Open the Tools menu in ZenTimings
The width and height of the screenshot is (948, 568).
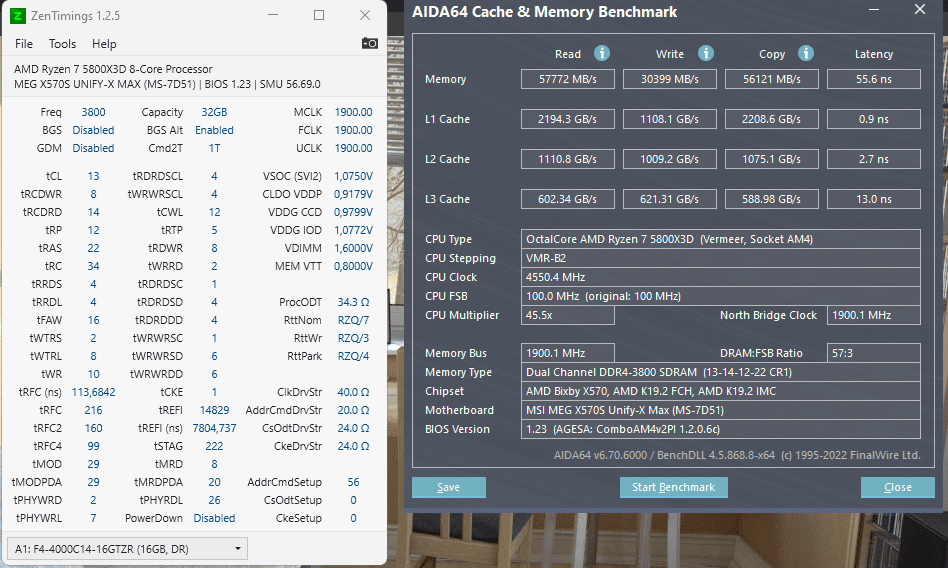click(x=62, y=44)
